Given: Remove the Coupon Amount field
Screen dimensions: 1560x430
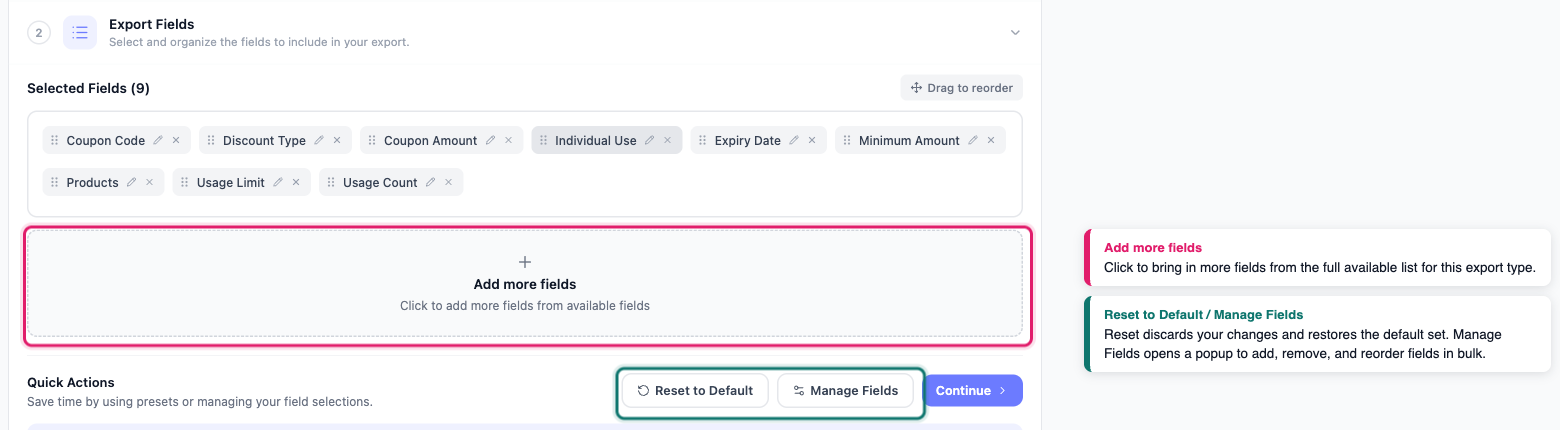Looking at the screenshot, I should click(508, 141).
